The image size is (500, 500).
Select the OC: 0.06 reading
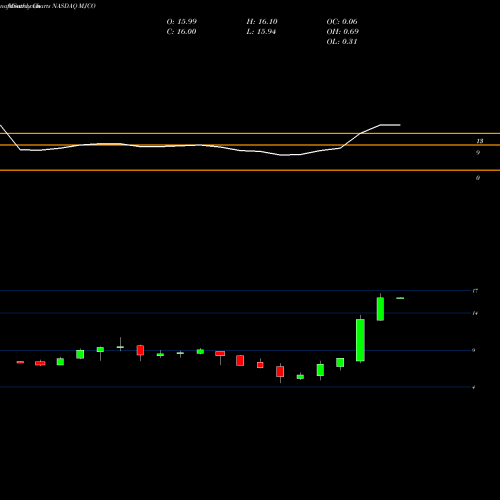[342, 22]
